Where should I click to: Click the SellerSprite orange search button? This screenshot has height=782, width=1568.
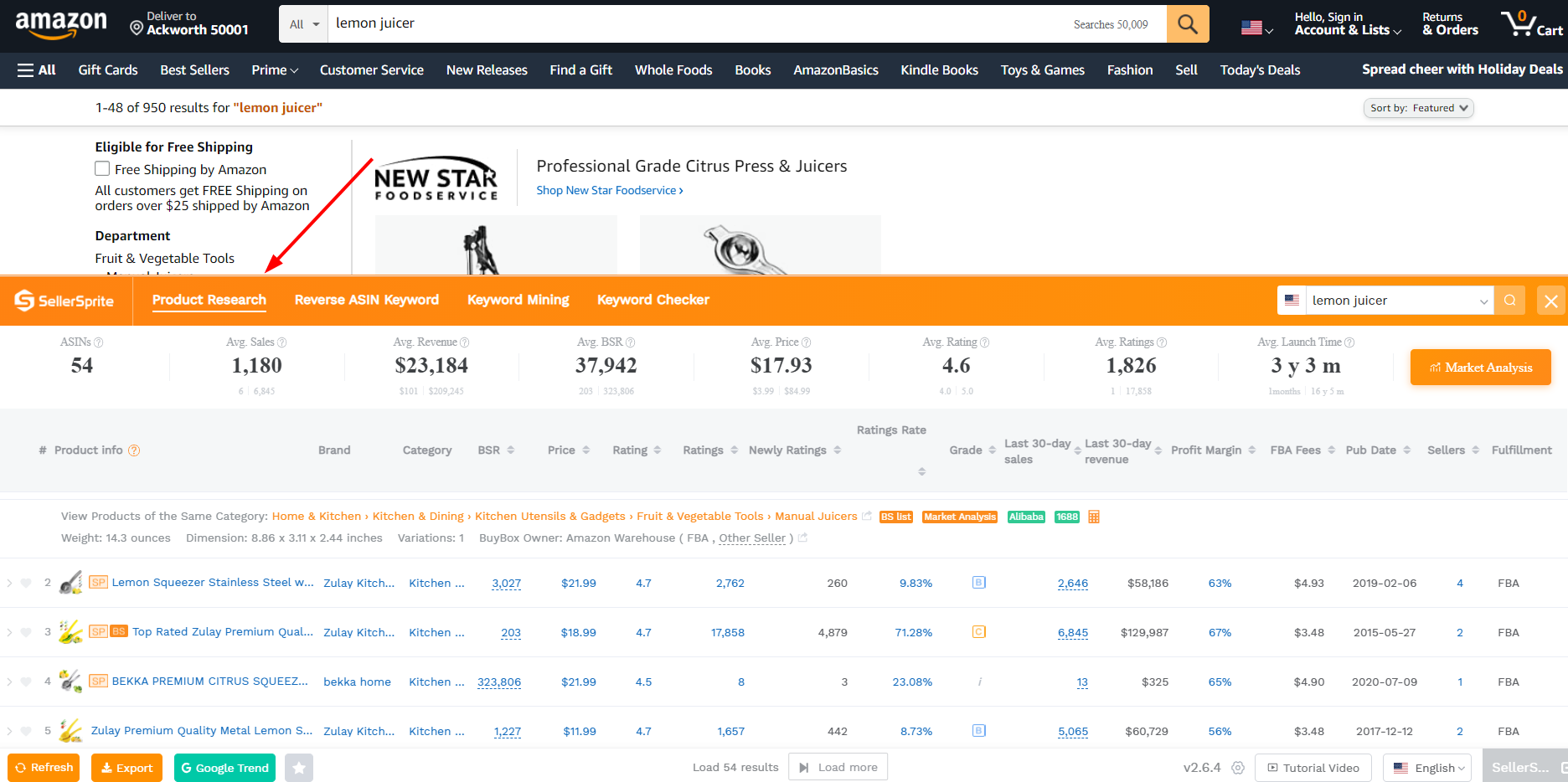pyautogui.click(x=1509, y=301)
